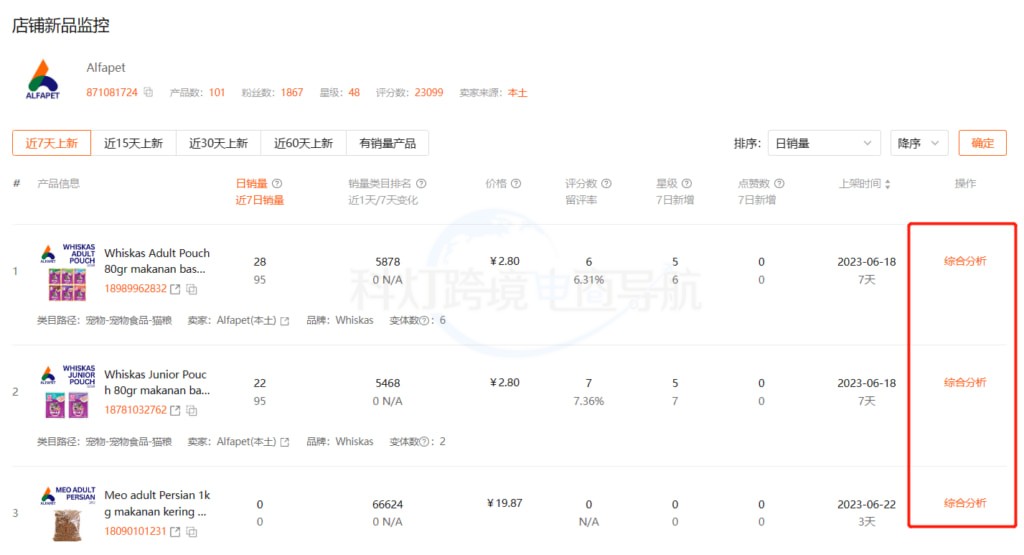The image size is (1024, 555).
Task: Select the 近7天上新 tab
Action: [52, 143]
